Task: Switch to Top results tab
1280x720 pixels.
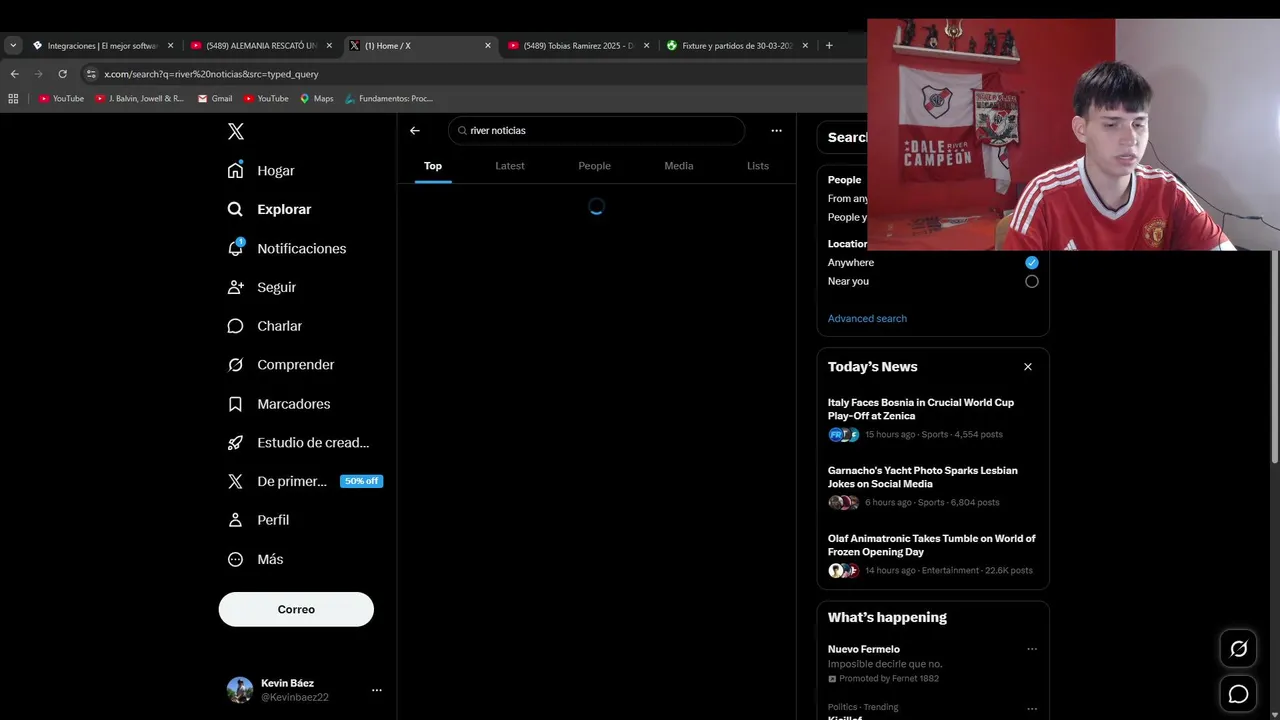Action: pos(433,166)
